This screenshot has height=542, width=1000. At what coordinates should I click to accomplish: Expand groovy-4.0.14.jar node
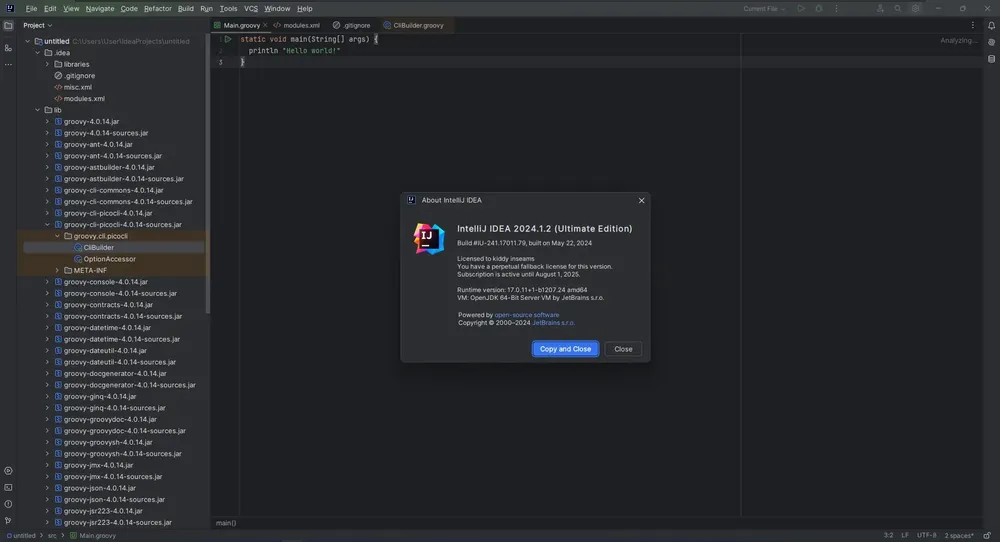point(47,122)
